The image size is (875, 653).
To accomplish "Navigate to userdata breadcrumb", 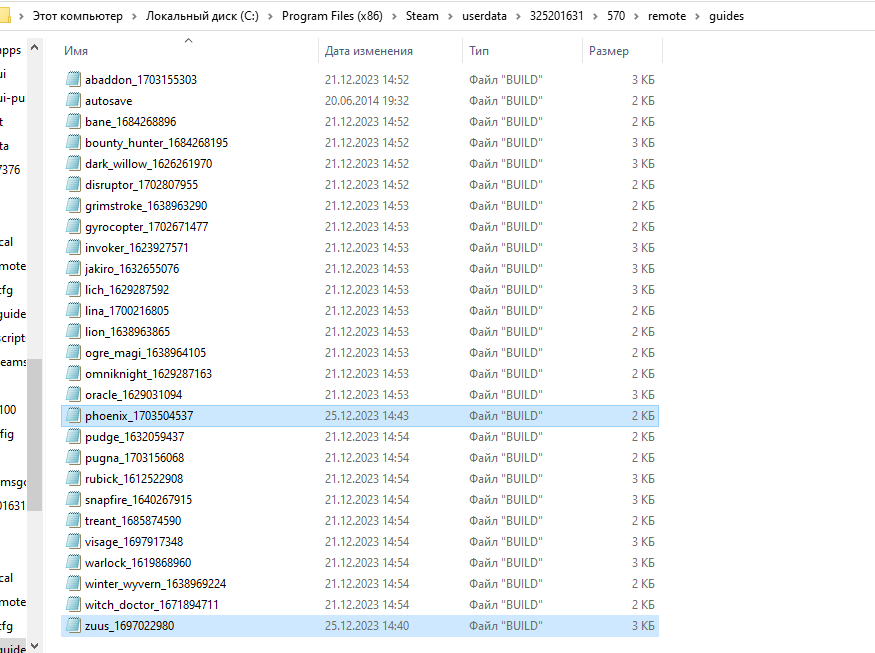I will [x=484, y=16].
